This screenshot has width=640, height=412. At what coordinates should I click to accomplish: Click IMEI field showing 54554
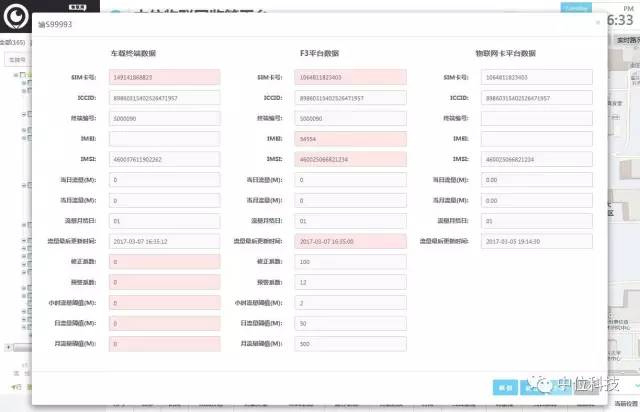coord(351,139)
